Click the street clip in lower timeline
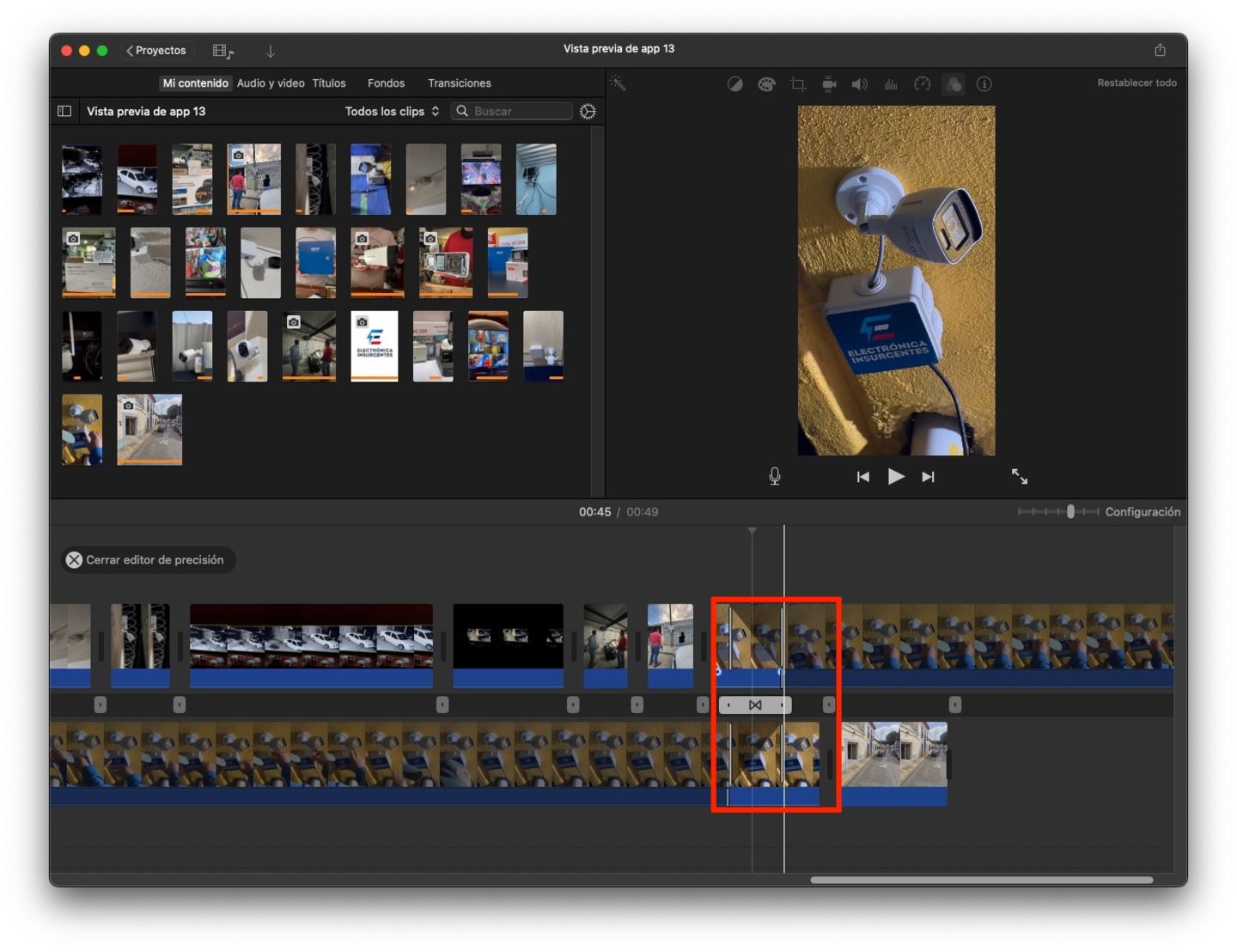This screenshot has width=1237, height=952. click(894, 763)
